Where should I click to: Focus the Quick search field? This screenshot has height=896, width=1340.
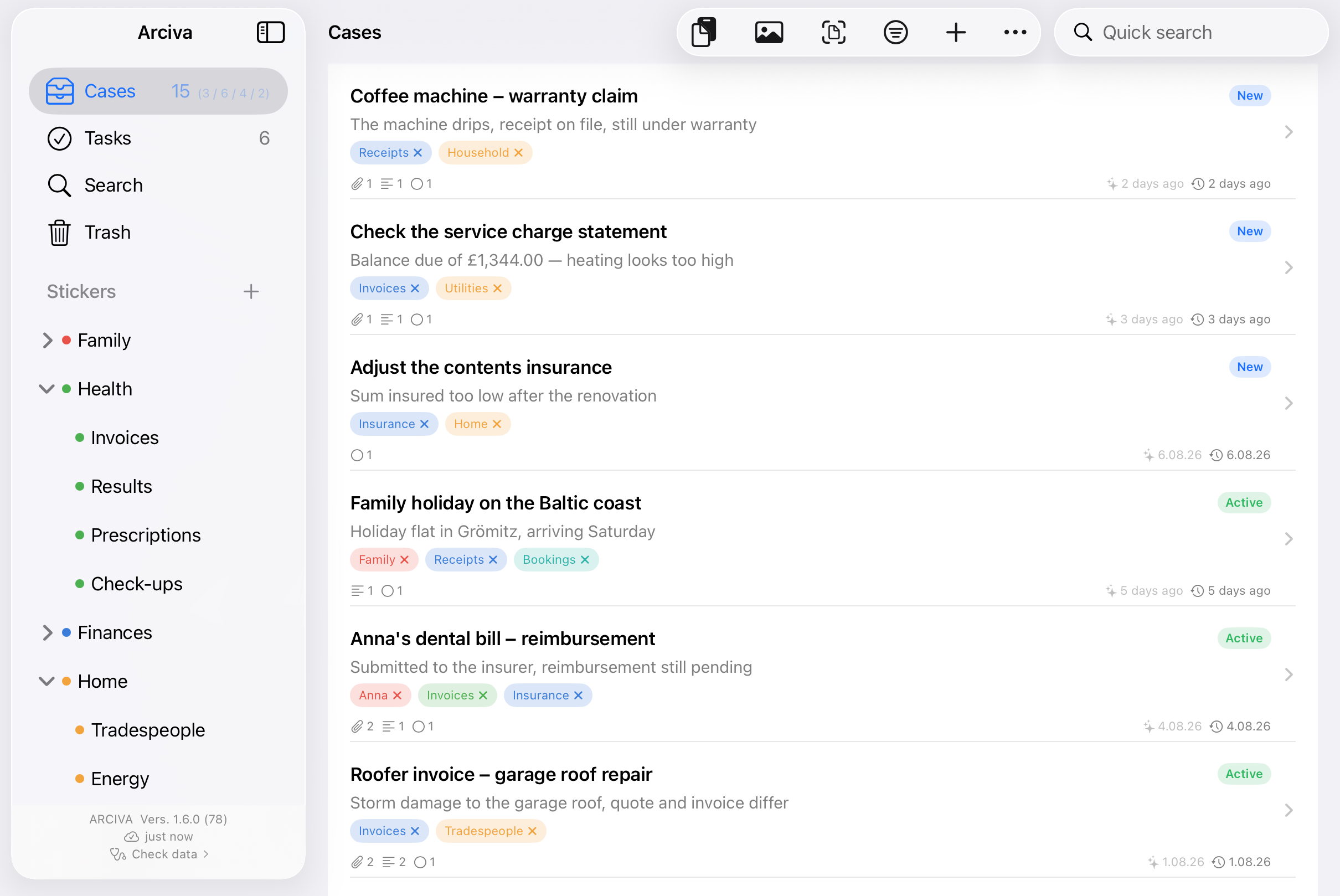pos(1191,32)
